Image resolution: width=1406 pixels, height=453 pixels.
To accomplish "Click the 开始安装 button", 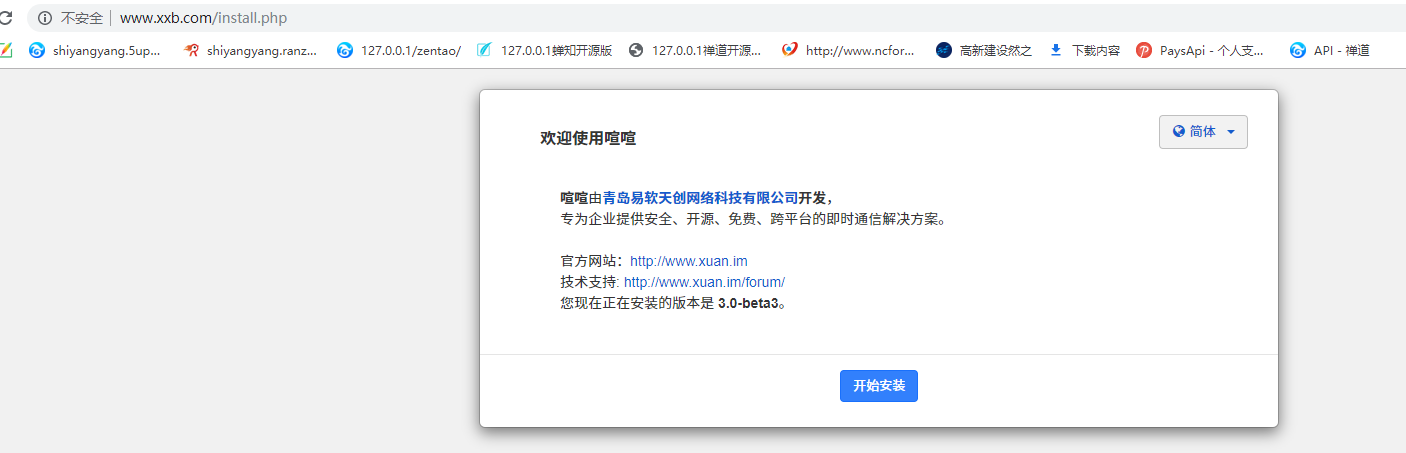I will pos(878,386).
